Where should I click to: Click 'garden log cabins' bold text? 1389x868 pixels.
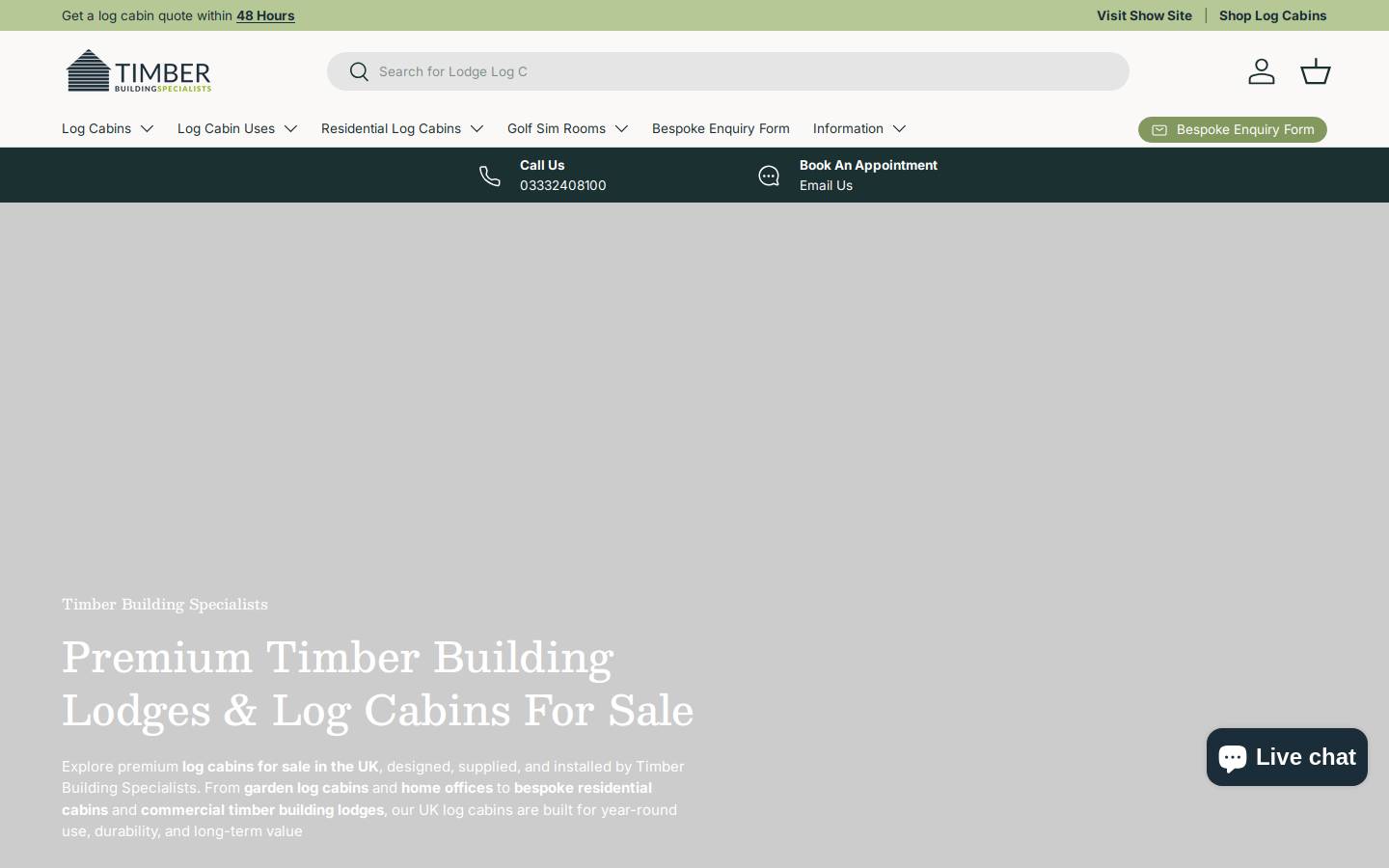pos(306,788)
